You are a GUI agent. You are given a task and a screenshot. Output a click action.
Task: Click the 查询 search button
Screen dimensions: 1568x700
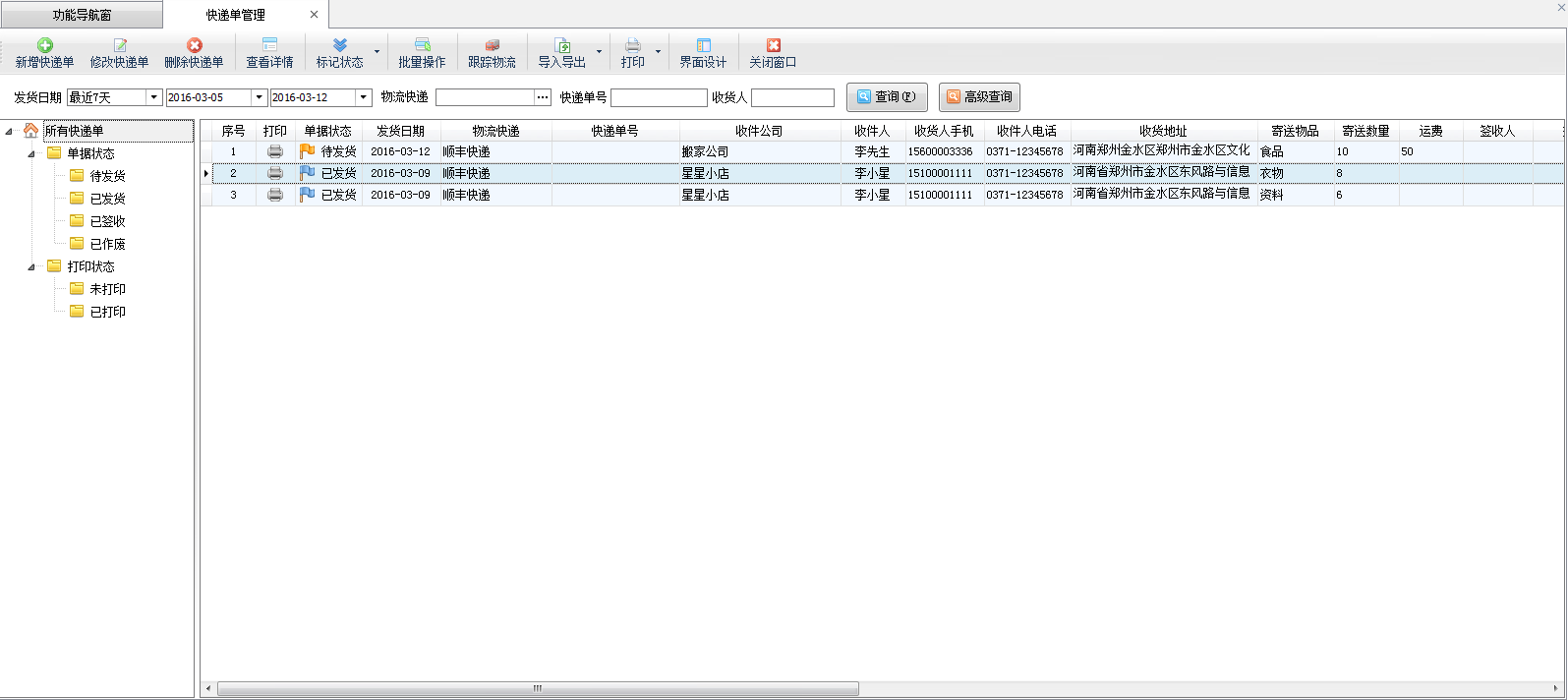pyautogui.click(x=886, y=97)
